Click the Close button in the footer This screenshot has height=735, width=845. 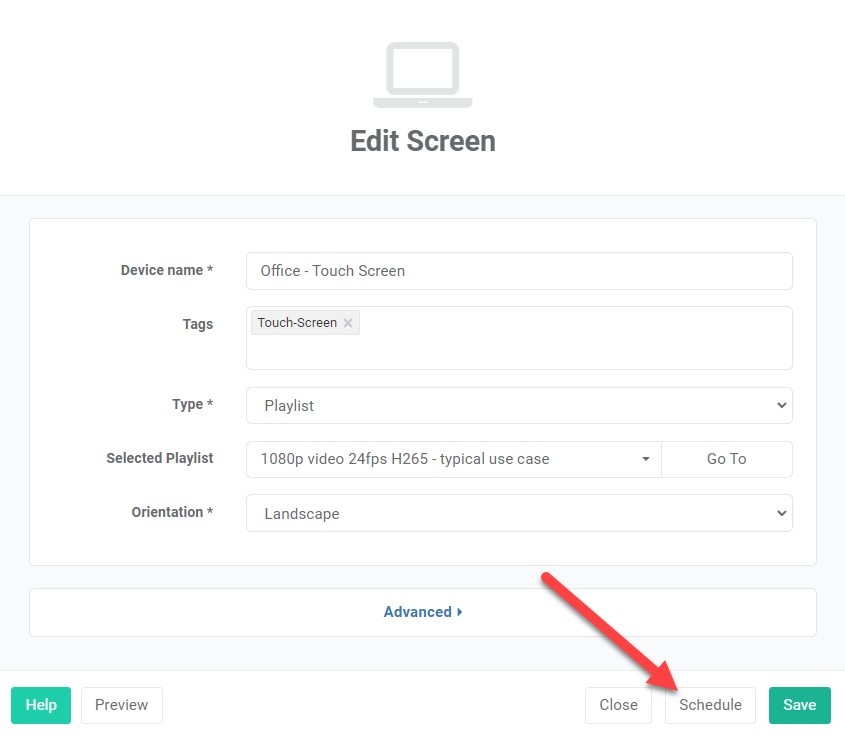pos(618,705)
